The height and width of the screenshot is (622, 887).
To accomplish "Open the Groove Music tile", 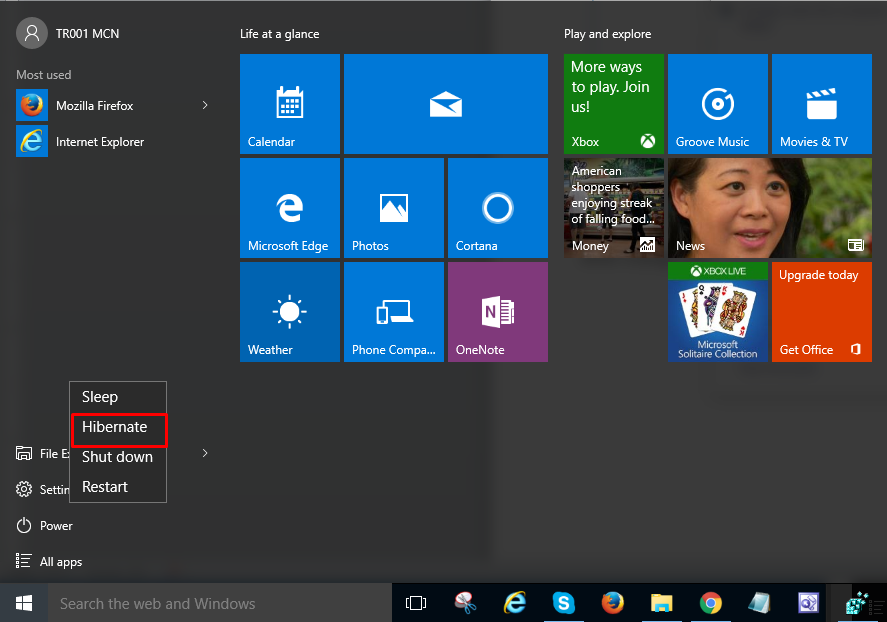I will tap(717, 104).
